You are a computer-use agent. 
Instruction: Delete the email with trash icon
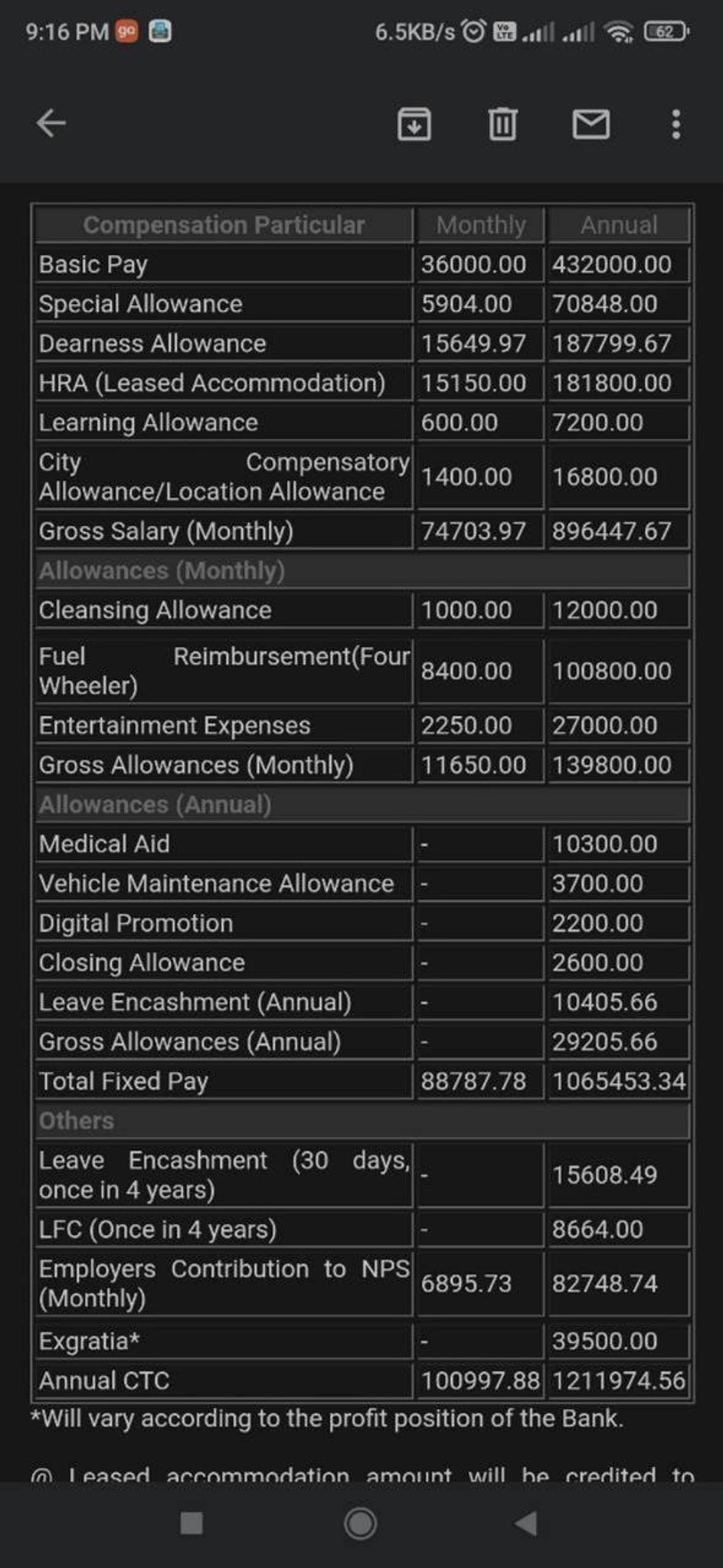pos(502,123)
